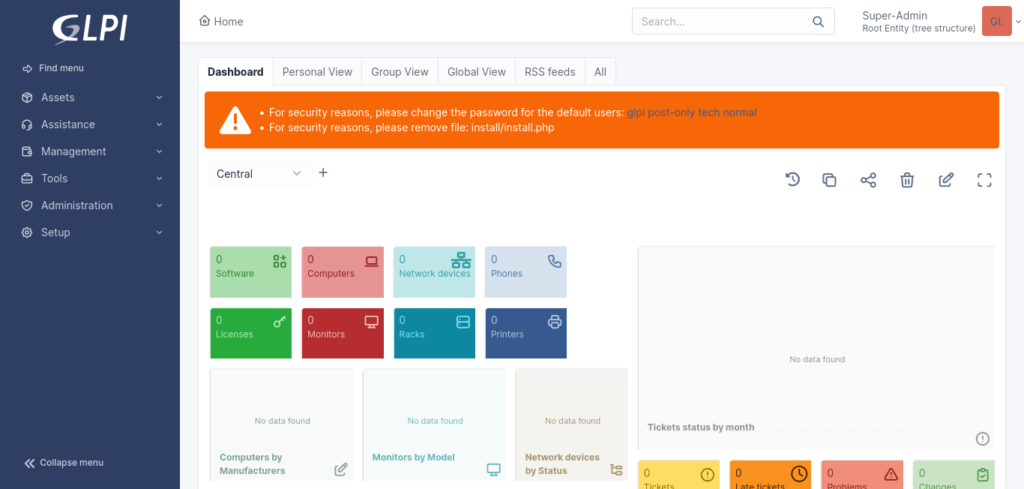This screenshot has width=1024, height=489.
Task: Click the Find menu button
Action: [x=60, y=68]
